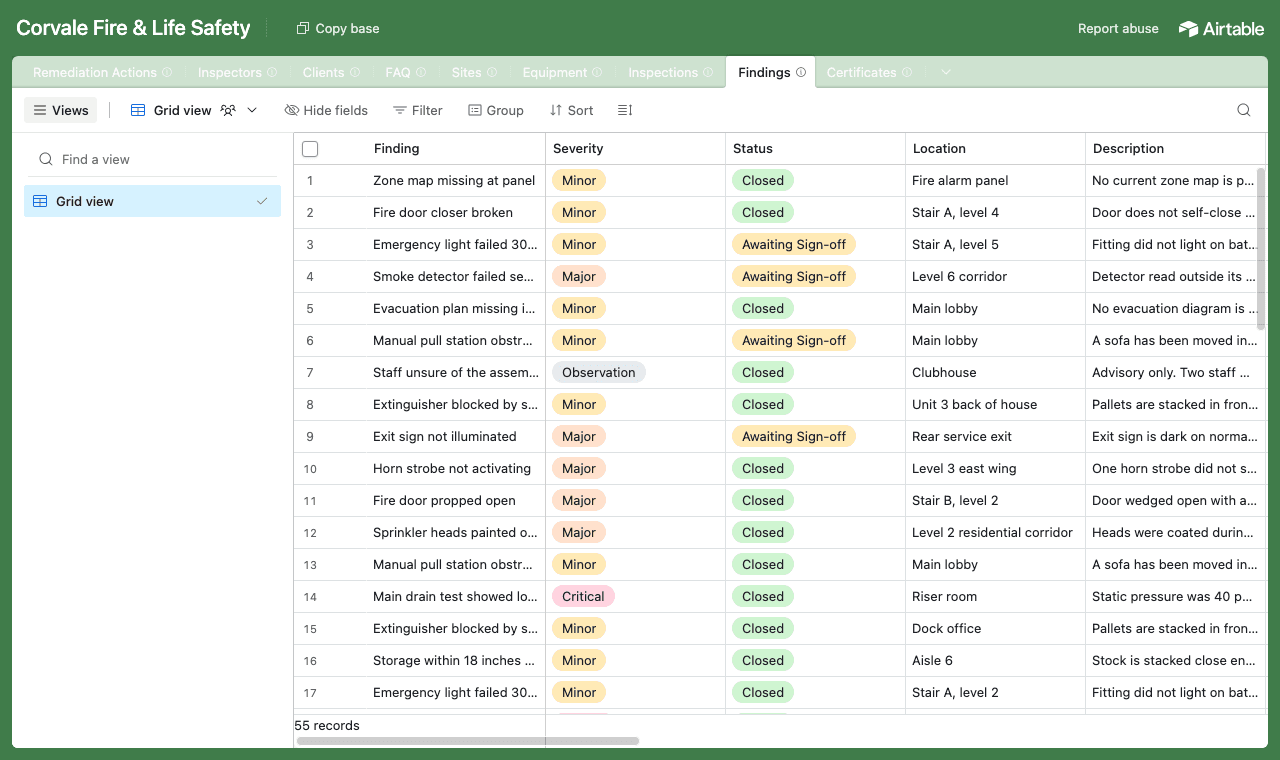
Task: Click the vertical scrollbar on right
Action: coord(1261,248)
